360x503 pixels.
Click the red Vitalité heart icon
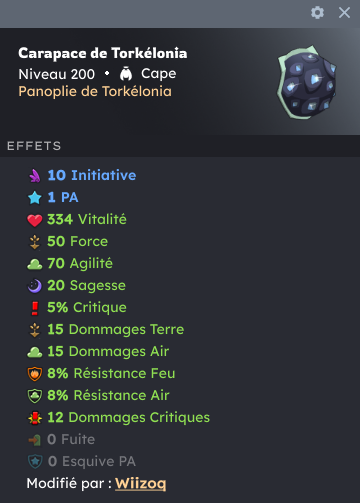tap(35, 220)
